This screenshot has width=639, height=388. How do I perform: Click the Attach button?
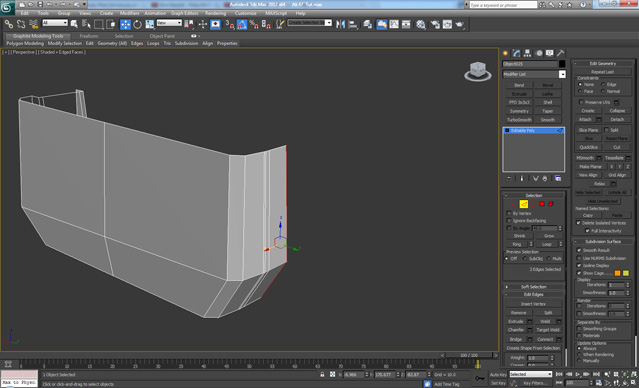pos(585,119)
